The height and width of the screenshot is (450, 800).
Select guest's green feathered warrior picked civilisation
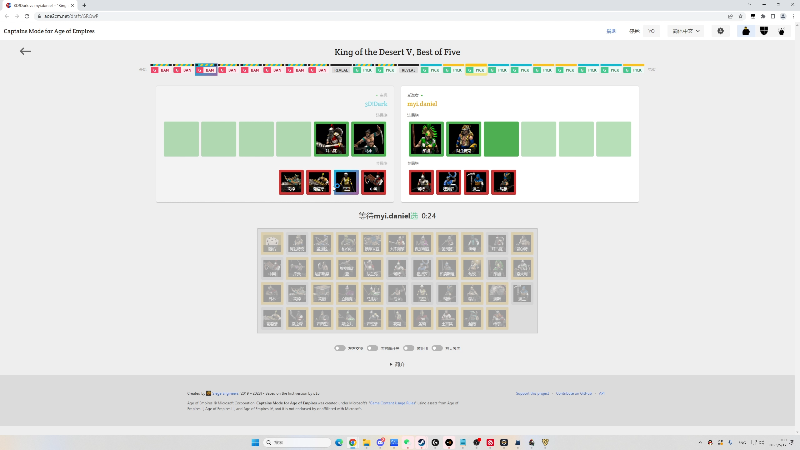pyautogui.click(x=426, y=139)
